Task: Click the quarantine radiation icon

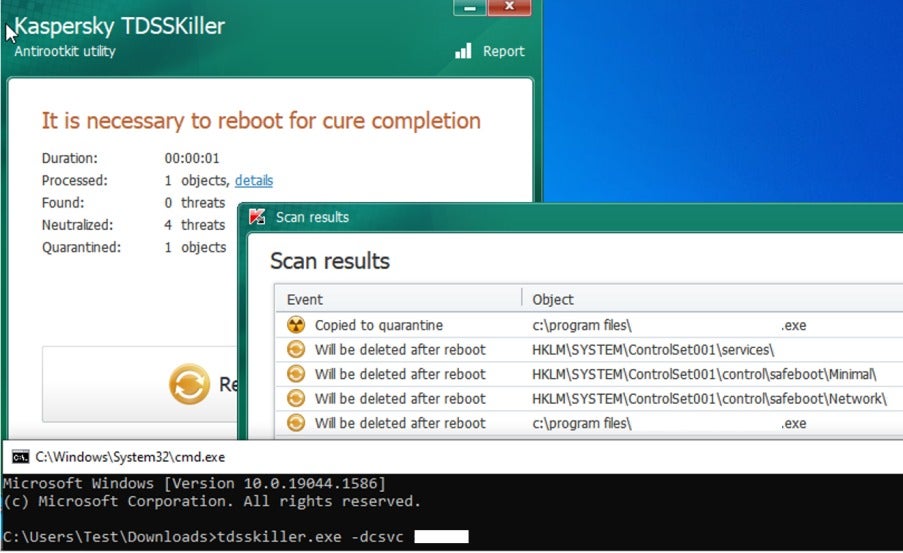Action: [x=296, y=325]
